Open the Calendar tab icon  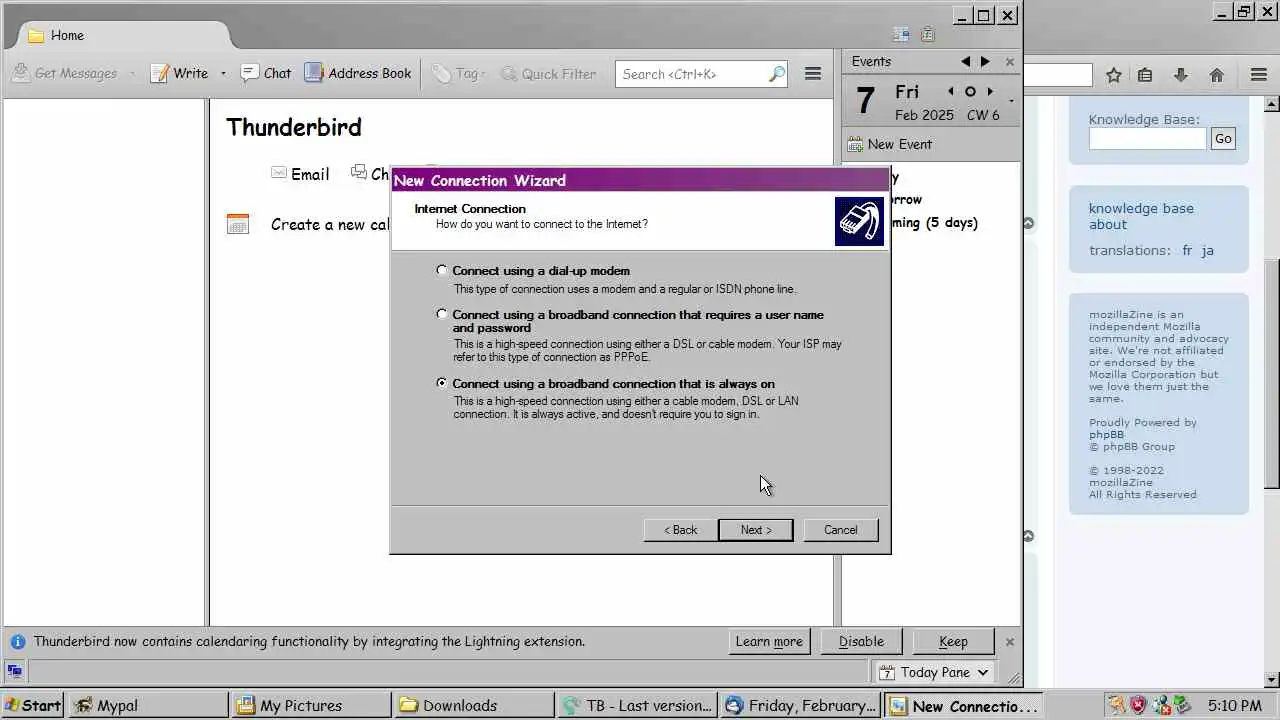tap(902, 34)
